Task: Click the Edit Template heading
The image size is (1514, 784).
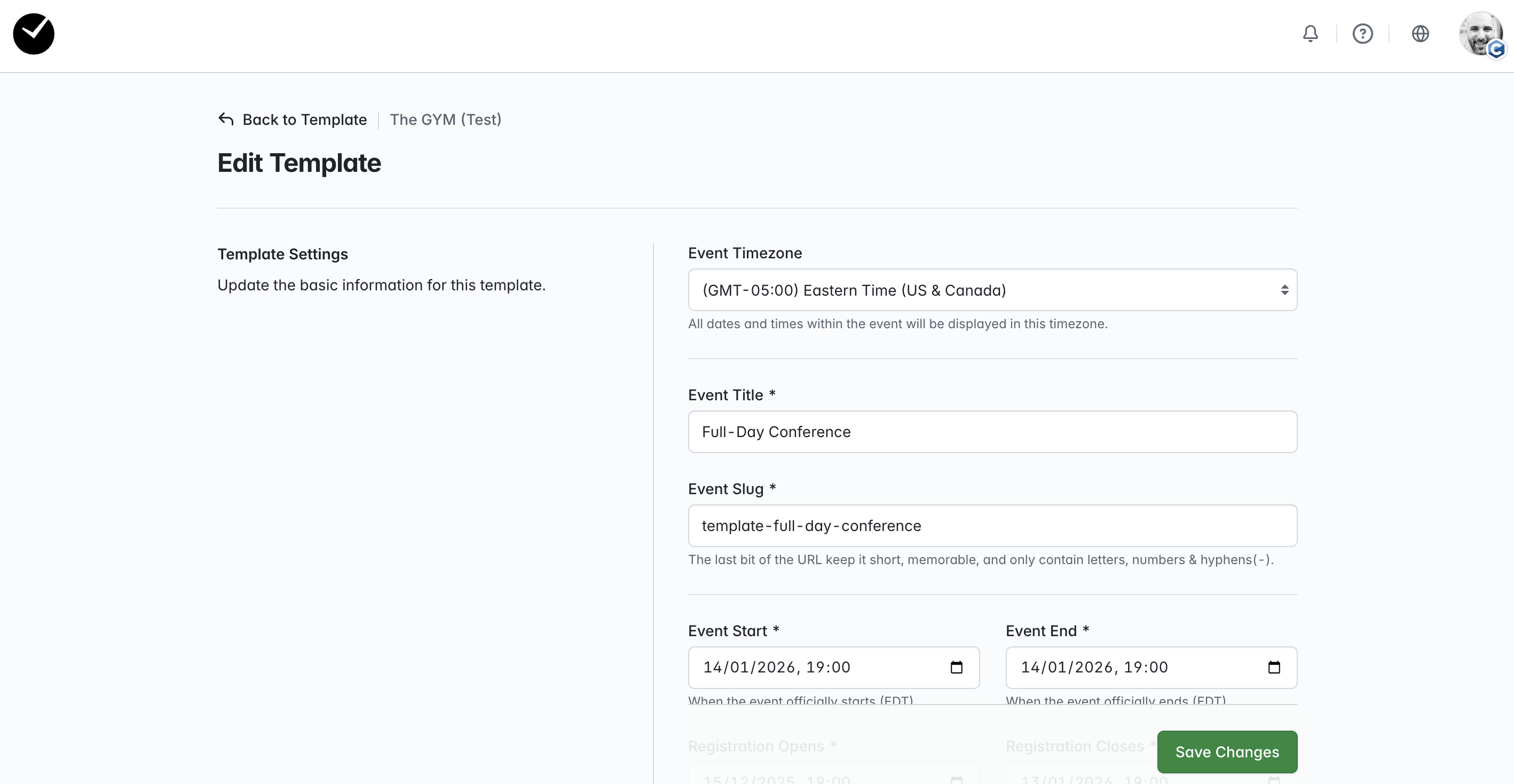Action: click(299, 163)
